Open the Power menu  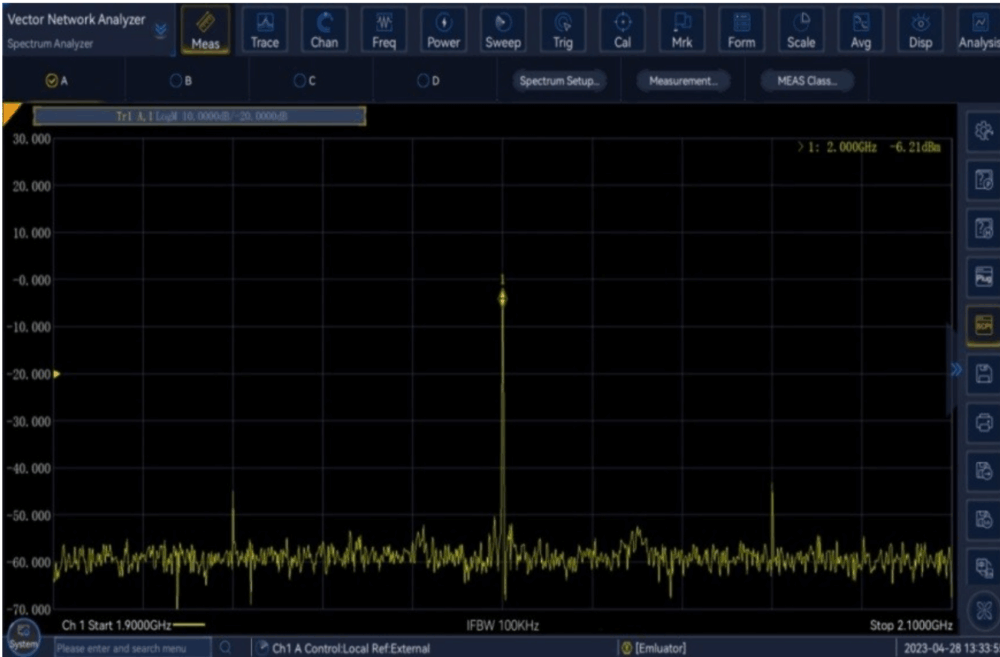point(443,30)
